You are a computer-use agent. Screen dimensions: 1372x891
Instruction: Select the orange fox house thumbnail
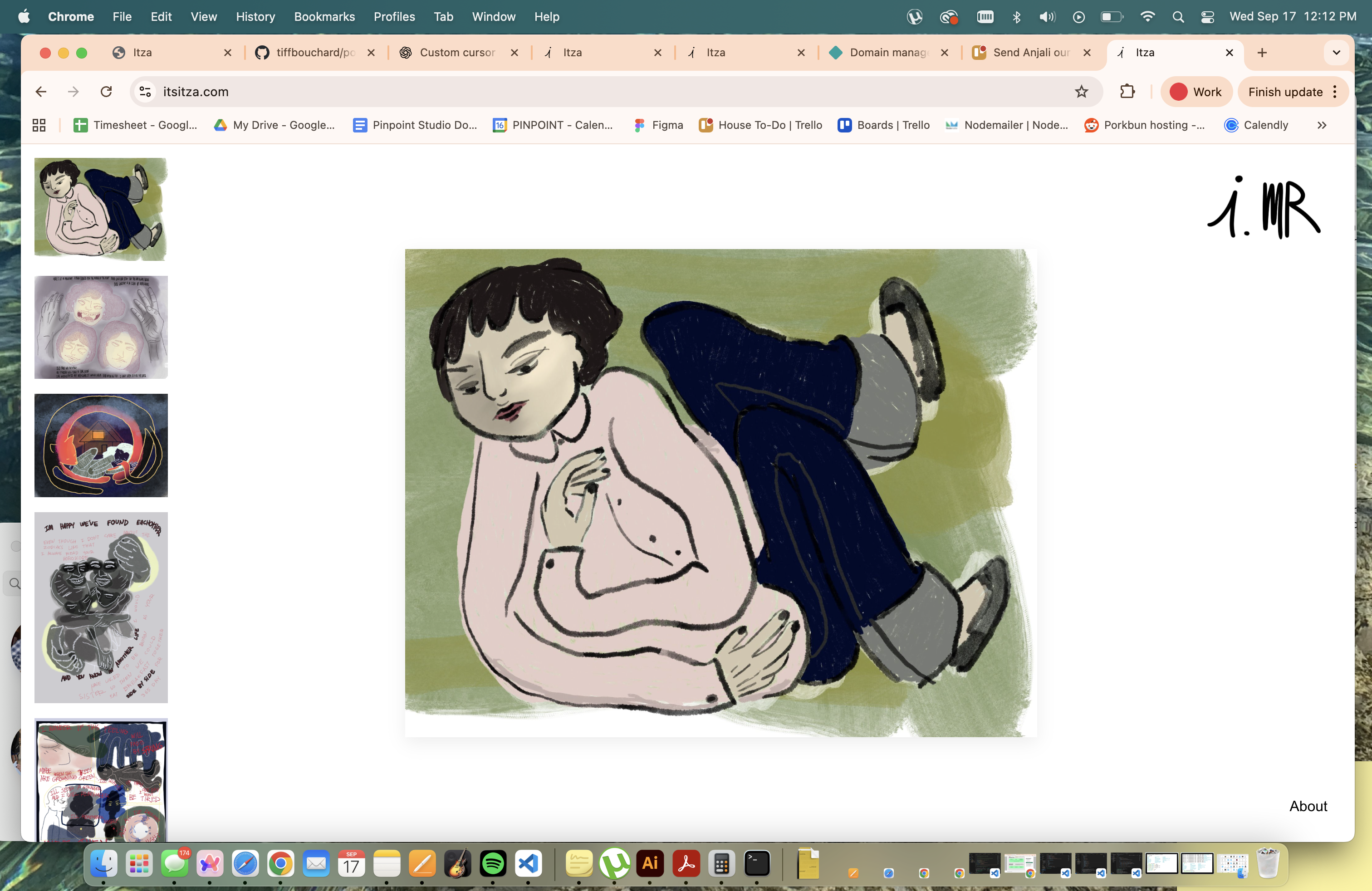(101, 445)
